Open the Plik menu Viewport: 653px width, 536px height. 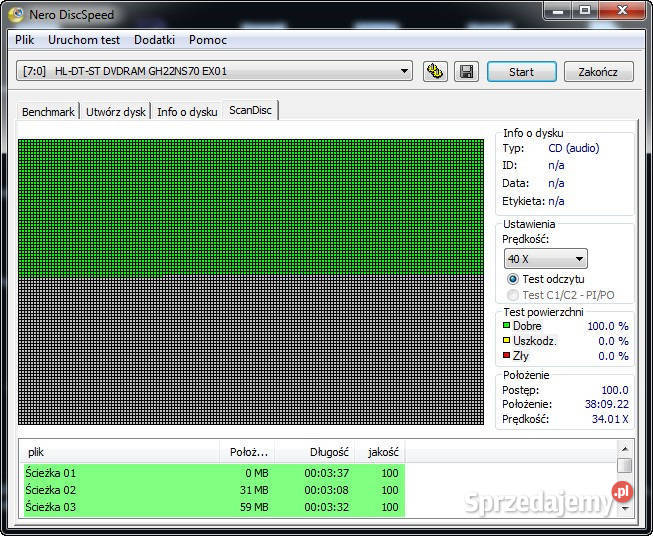(25, 40)
